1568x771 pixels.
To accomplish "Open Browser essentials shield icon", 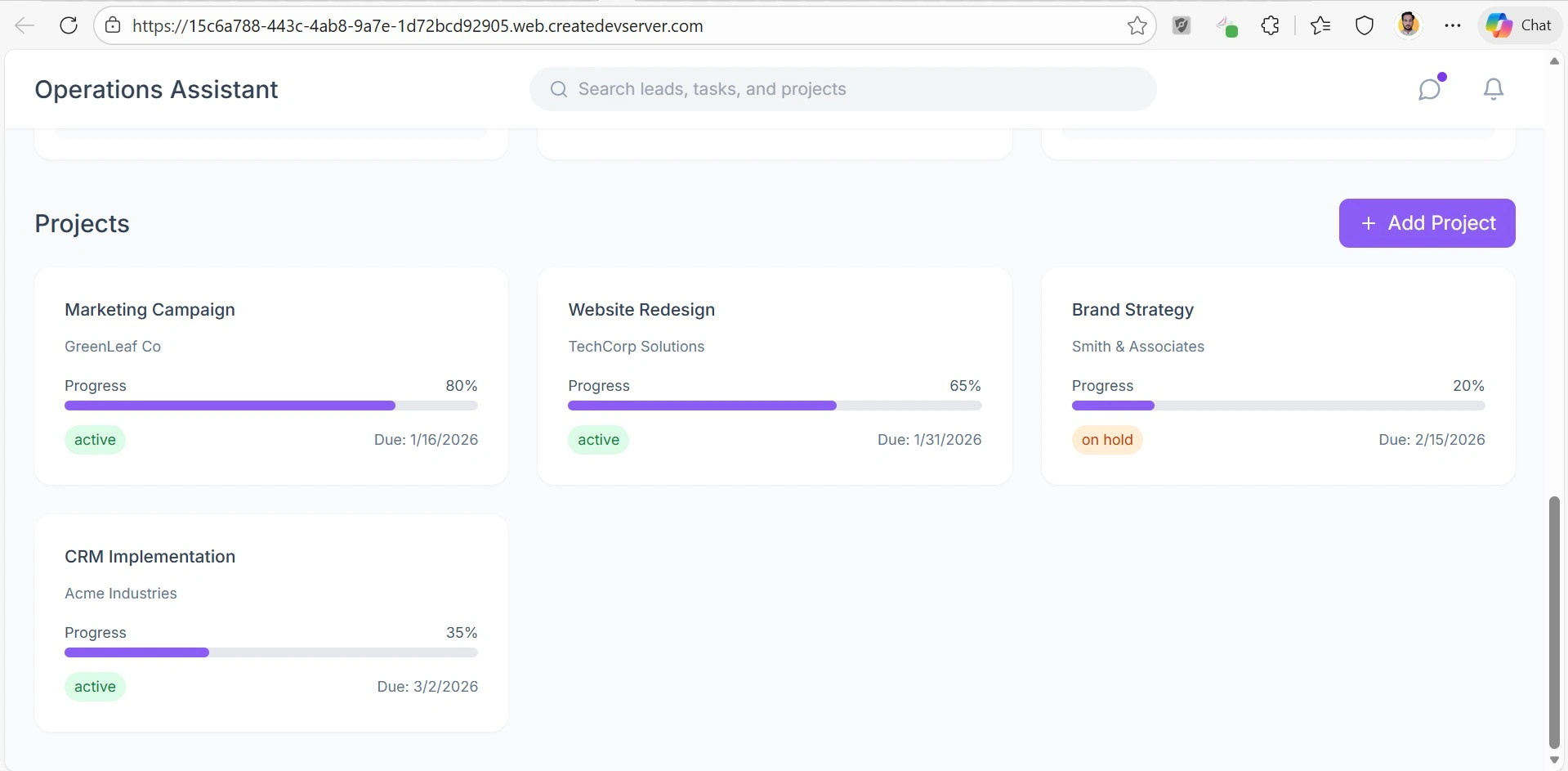I will (1364, 26).
